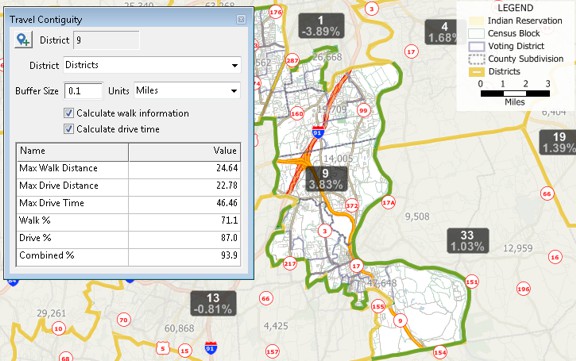
Task: Click the route 15 marker on map
Action: 185,351
